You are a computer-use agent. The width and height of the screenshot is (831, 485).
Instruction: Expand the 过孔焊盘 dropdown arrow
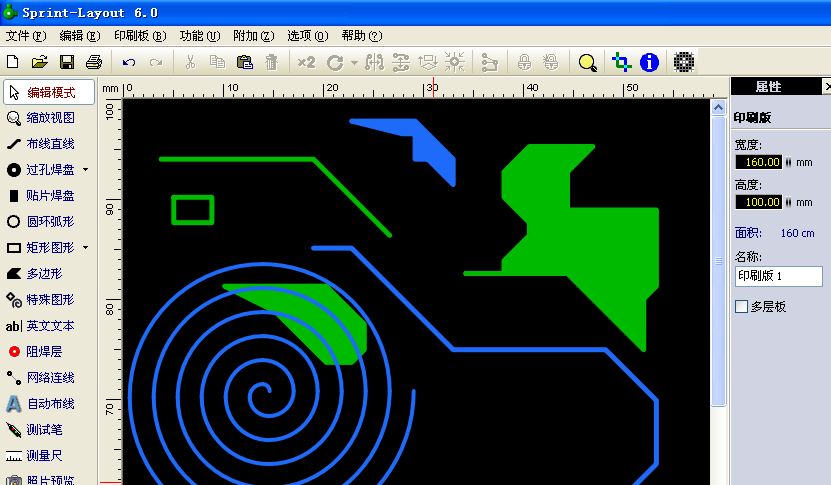(86, 170)
